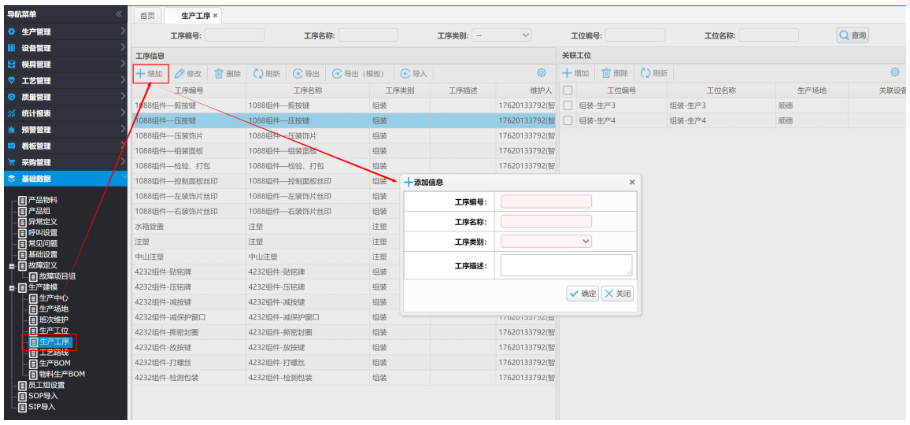Click 确定 in the 添加信息 dialog

(x=581, y=293)
